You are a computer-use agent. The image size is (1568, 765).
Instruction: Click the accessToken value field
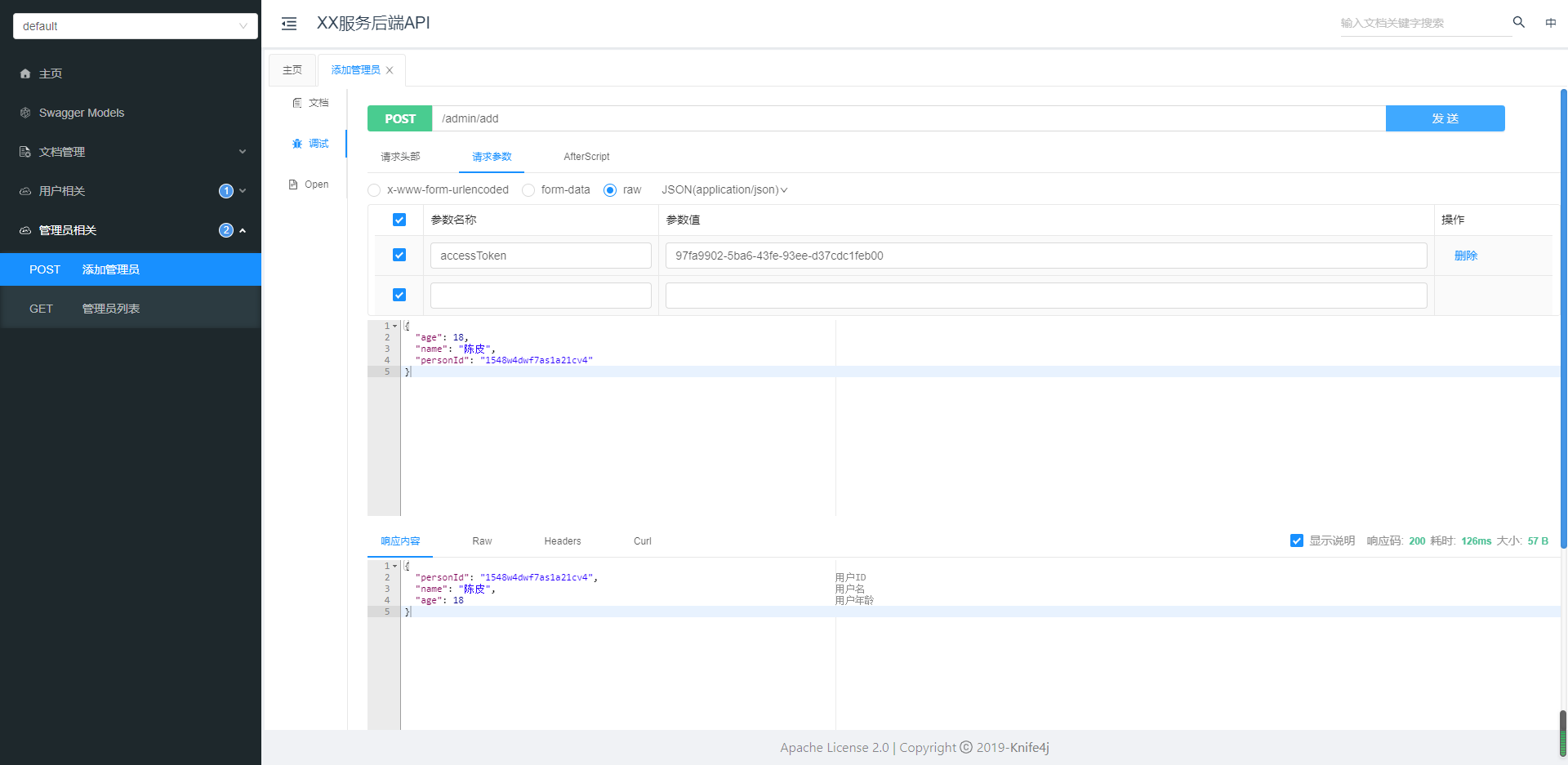(x=1046, y=256)
